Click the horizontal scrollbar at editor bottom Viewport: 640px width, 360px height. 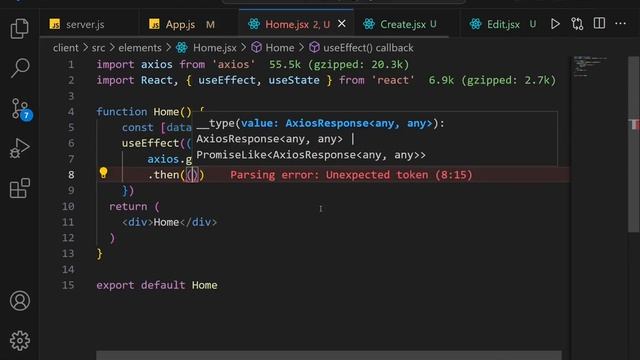[x=329, y=355]
